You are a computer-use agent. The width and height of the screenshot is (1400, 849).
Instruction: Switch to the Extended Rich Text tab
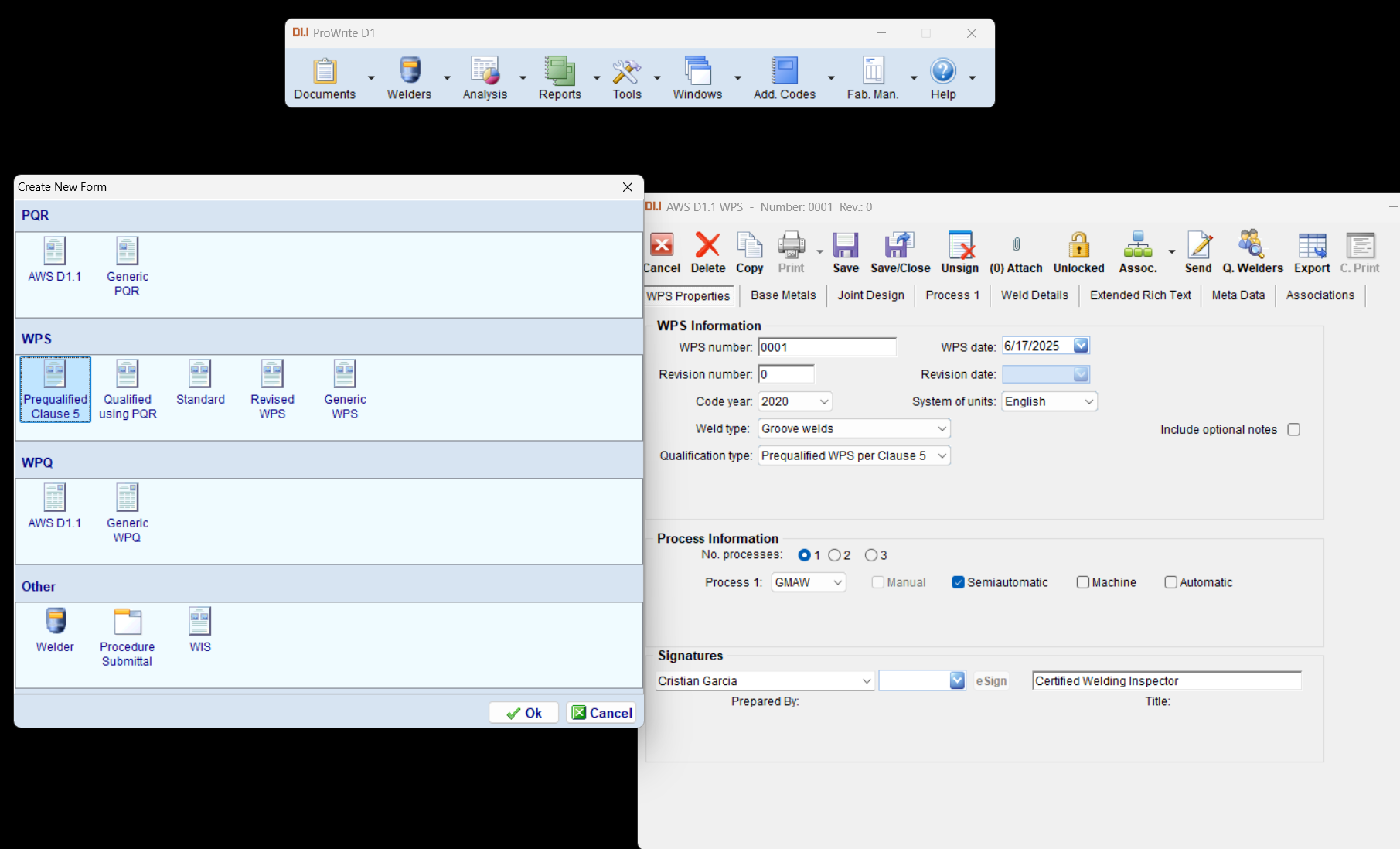(x=1140, y=295)
